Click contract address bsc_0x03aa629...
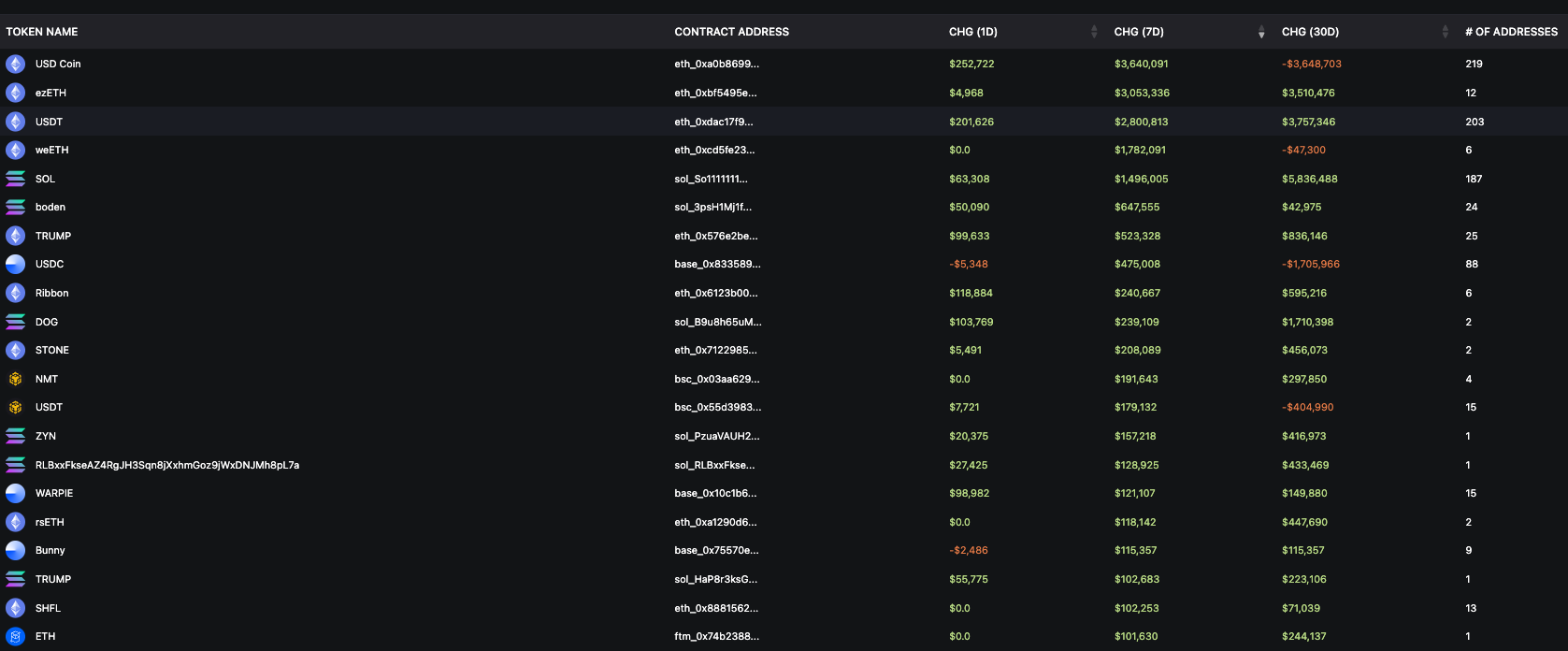 (x=717, y=379)
